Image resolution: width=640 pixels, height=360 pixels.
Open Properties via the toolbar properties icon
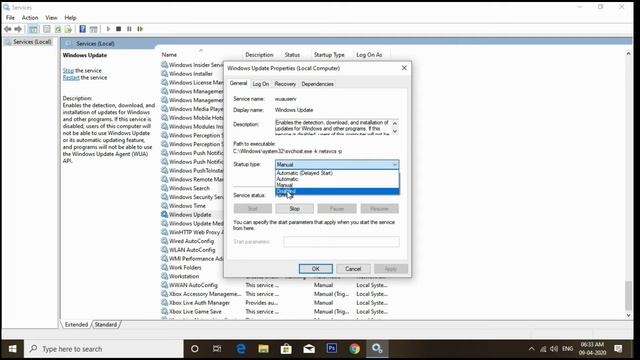[47, 29]
